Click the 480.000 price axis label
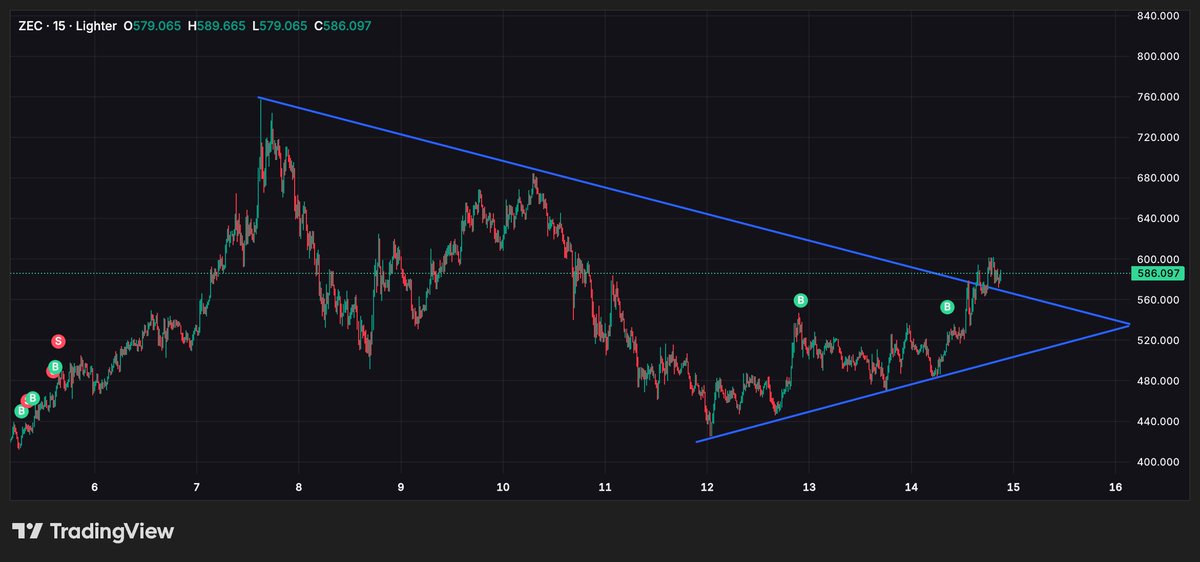Image resolution: width=1200 pixels, height=562 pixels. [1158, 381]
